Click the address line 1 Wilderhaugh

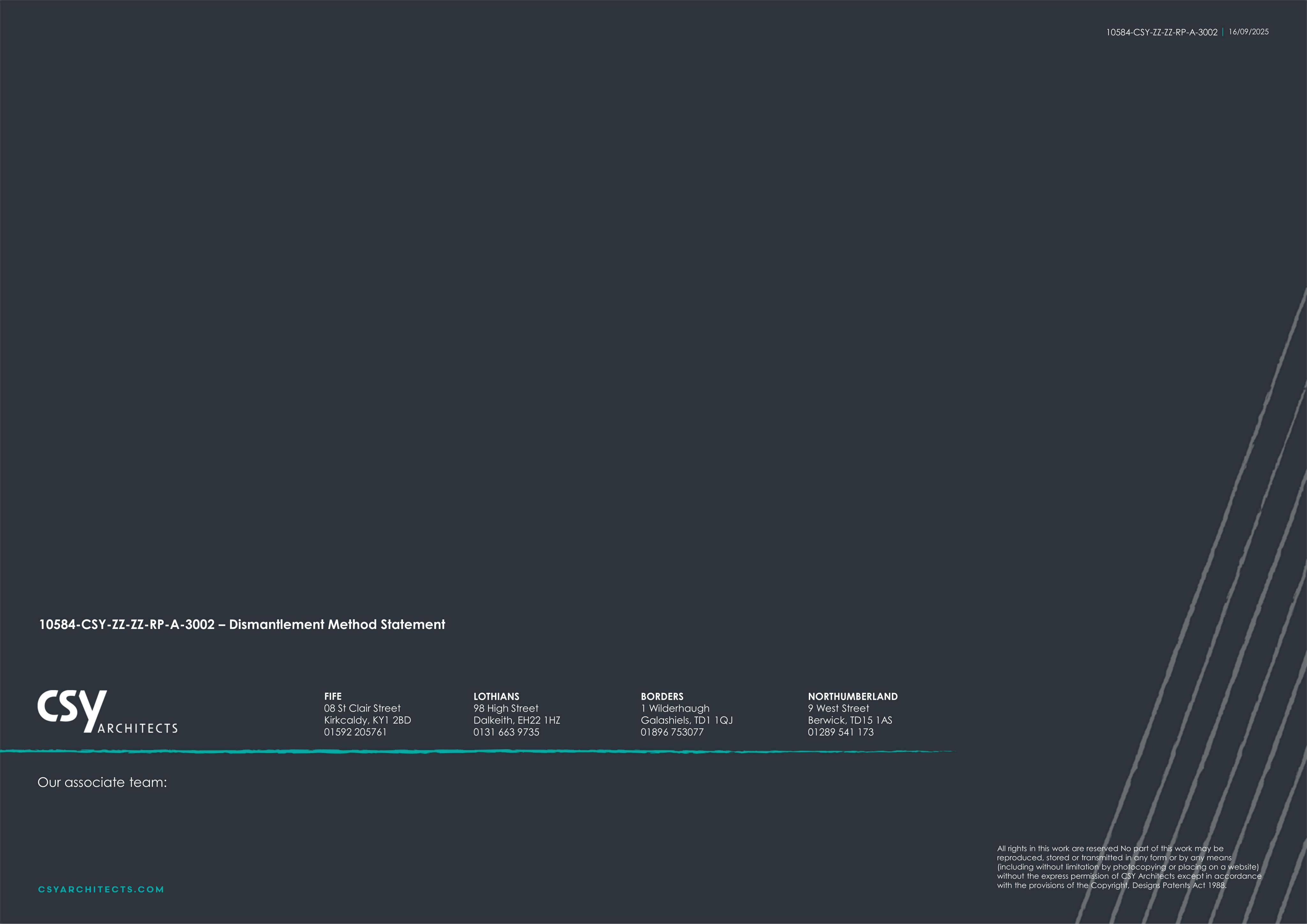click(x=675, y=709)
